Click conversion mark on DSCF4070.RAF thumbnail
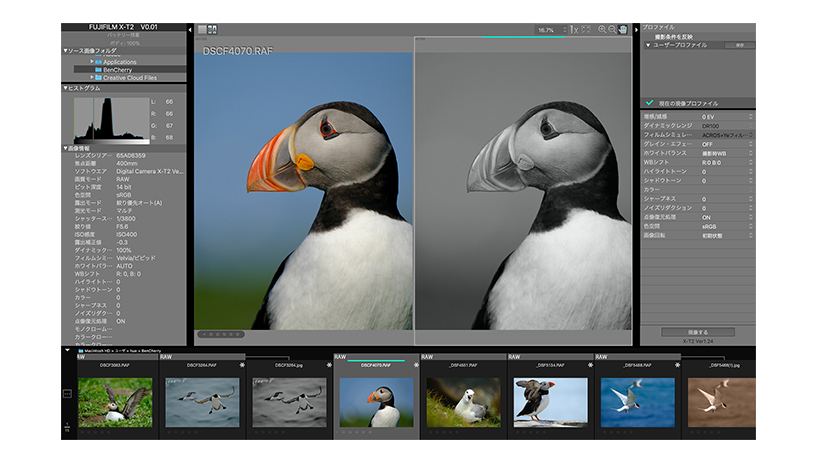This screenshot has height=463, width=816. [416, 365]
